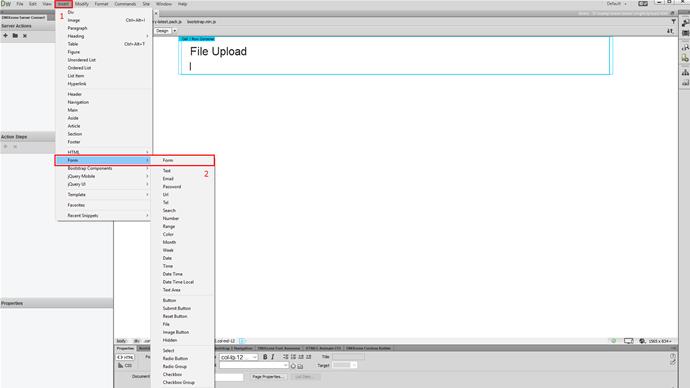The width and height of the screenshot is (690, 388).
Task: Click the Title input field
Action: [x=348, y=357]
